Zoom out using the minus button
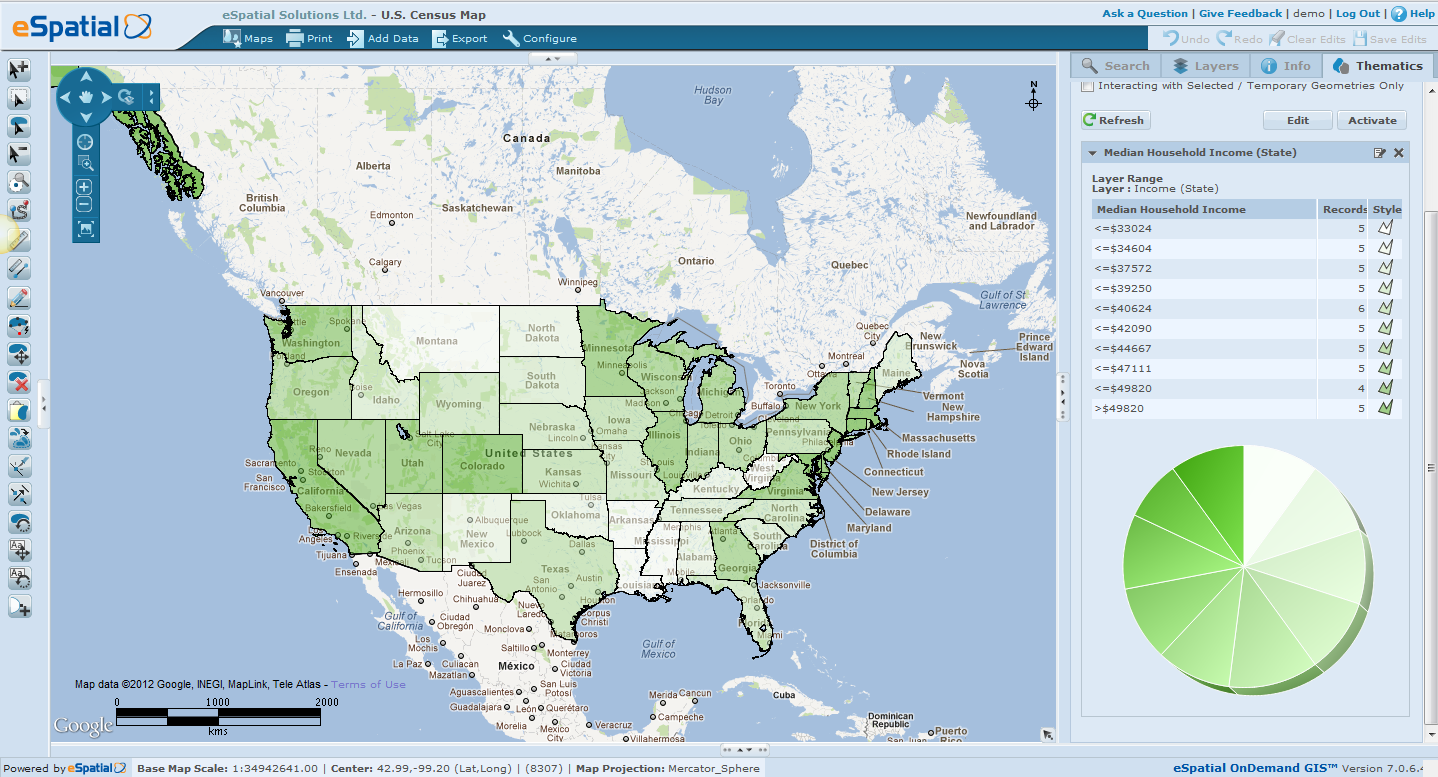The height and width of the screenshot is (777, 1438). point(85,205)
